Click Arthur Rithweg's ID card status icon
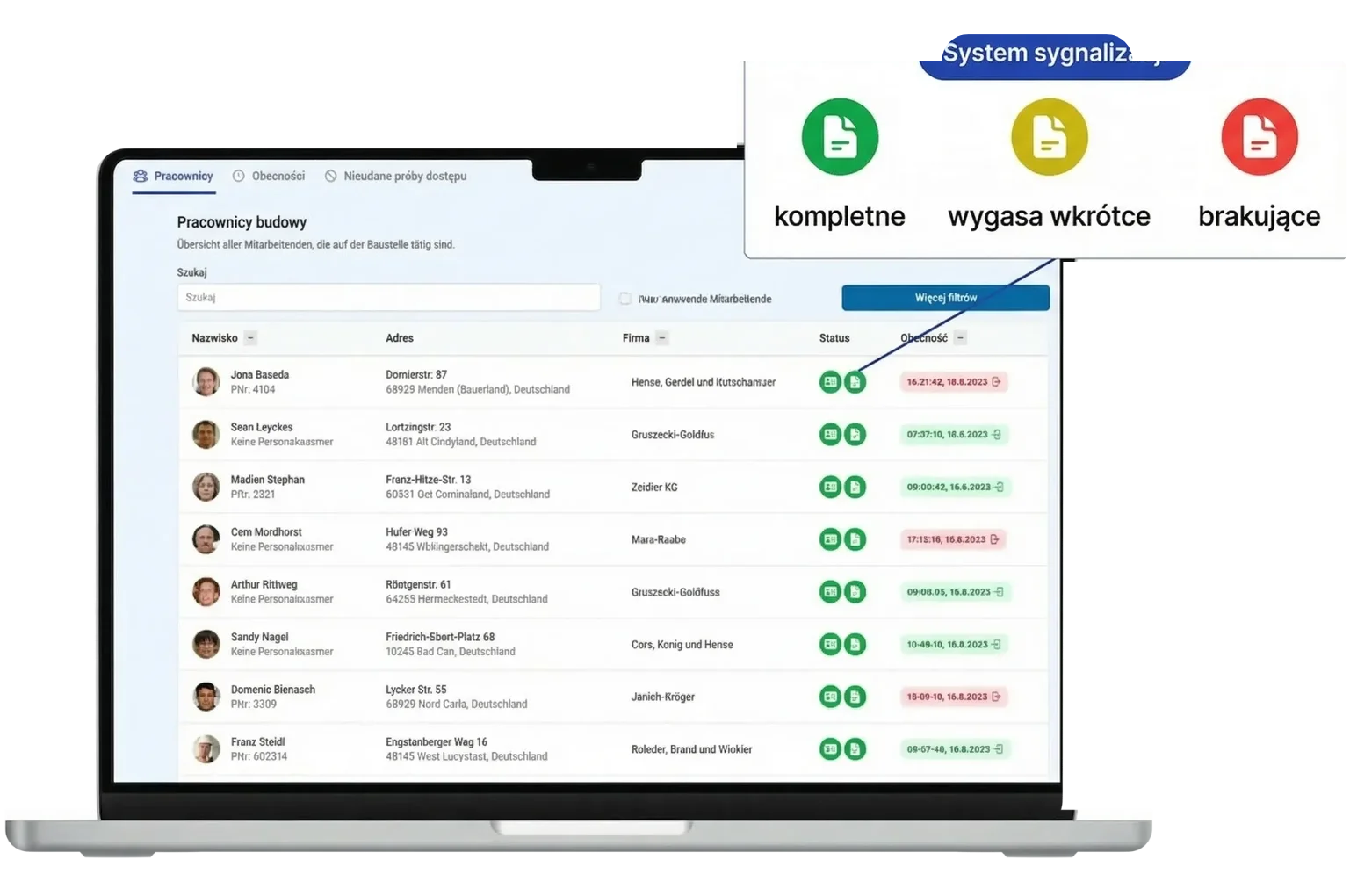 (x=830, y=592)
